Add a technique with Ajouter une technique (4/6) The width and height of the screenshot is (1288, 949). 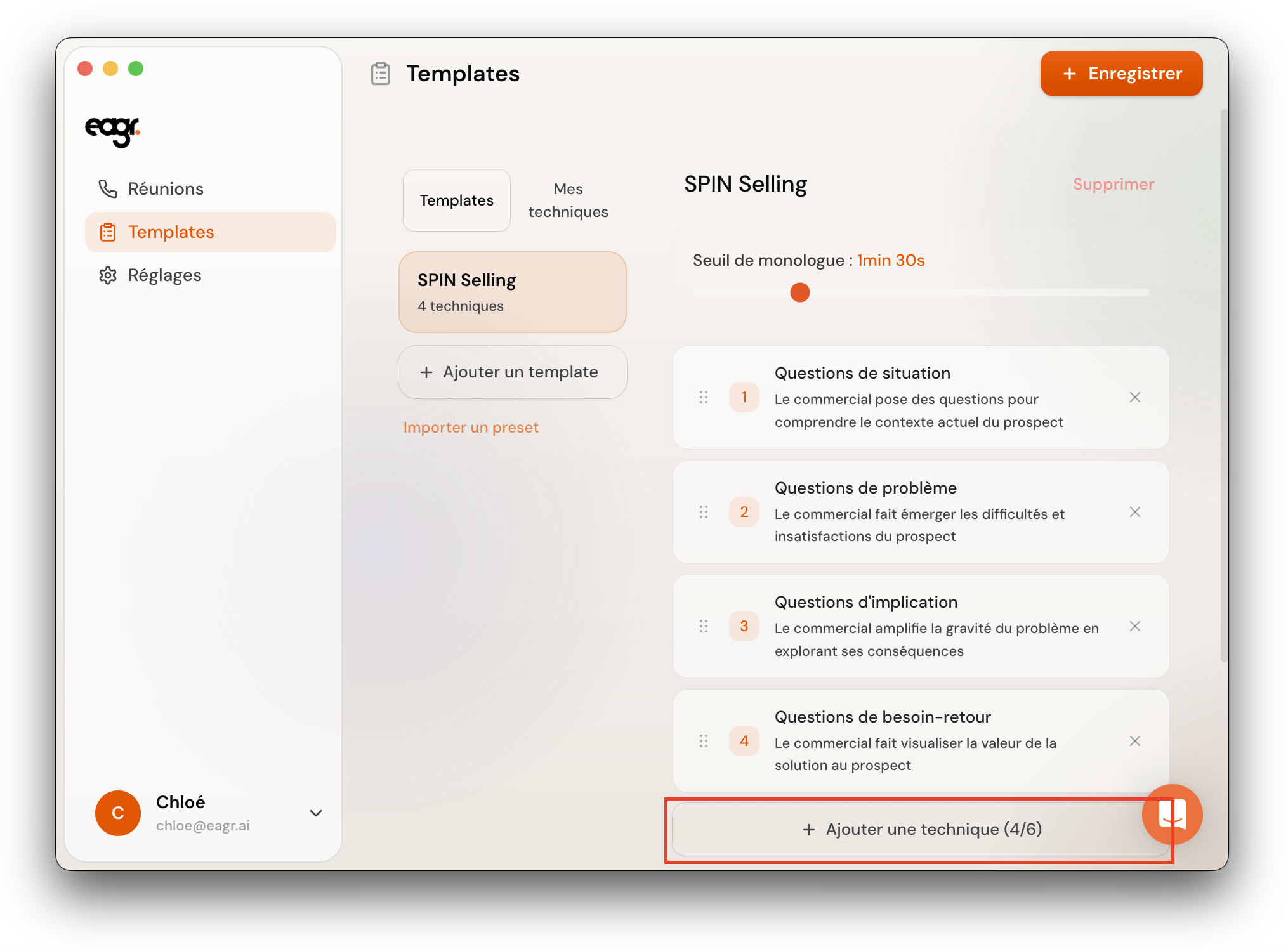(x=920, y=829)
